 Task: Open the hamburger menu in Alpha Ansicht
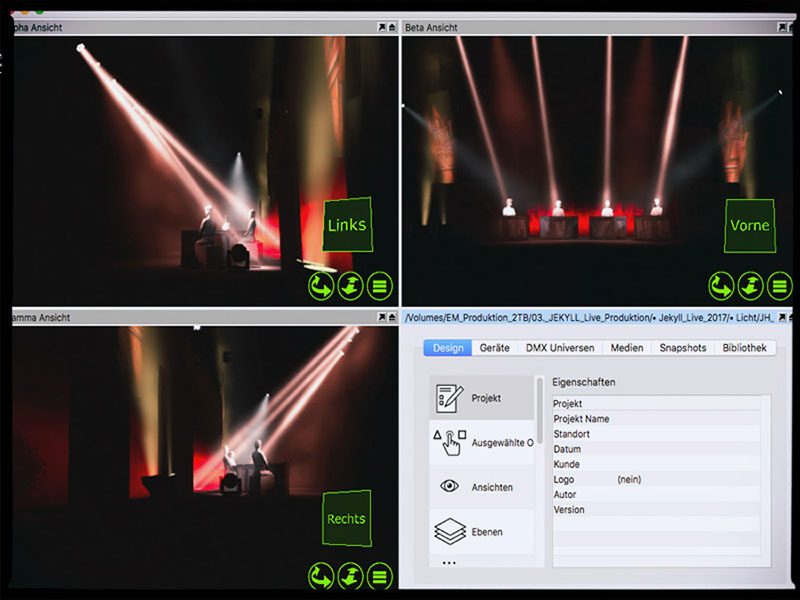[380, 286]
